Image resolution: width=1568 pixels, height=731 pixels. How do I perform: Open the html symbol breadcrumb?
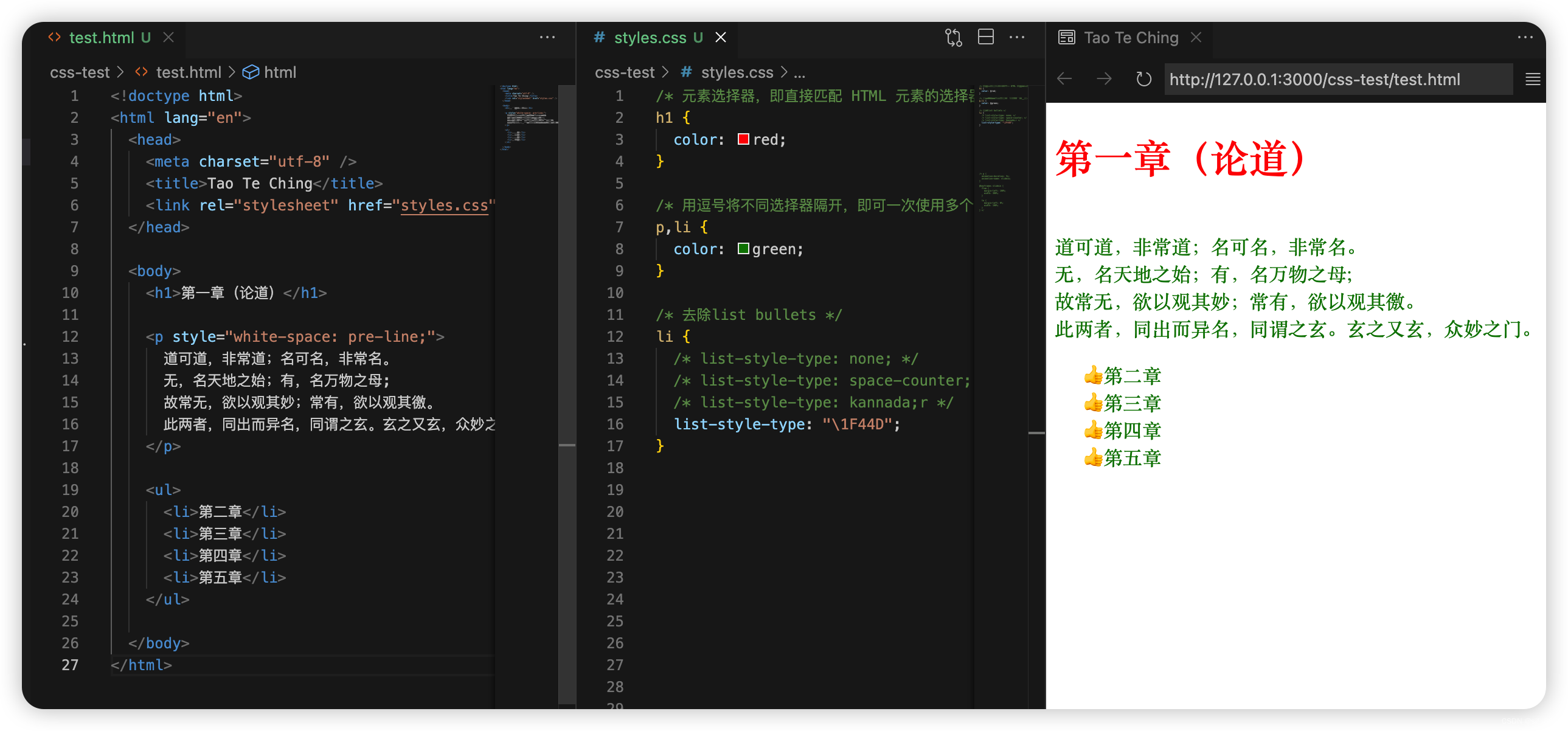tap(279, 72)
